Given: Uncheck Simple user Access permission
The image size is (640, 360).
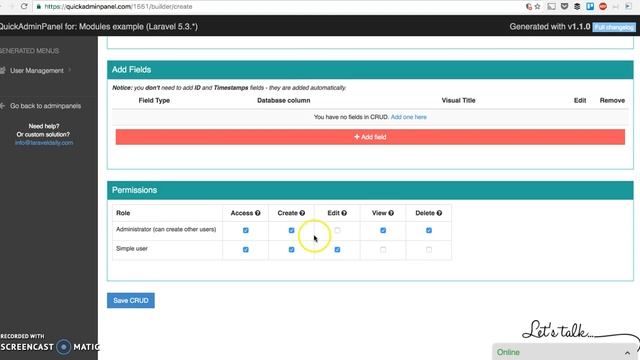Looking at the screenshot, I should tap(246, 249).
